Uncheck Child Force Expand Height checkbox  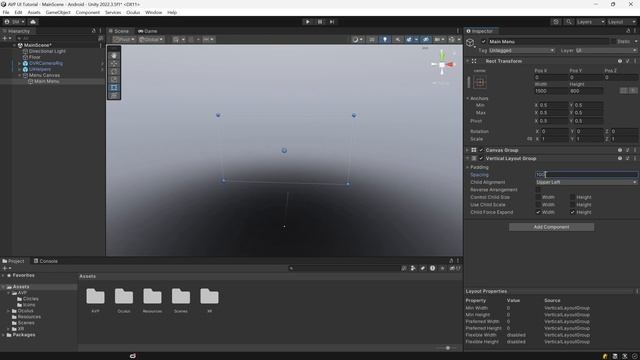pyautogui.click(x=572, y=212)
